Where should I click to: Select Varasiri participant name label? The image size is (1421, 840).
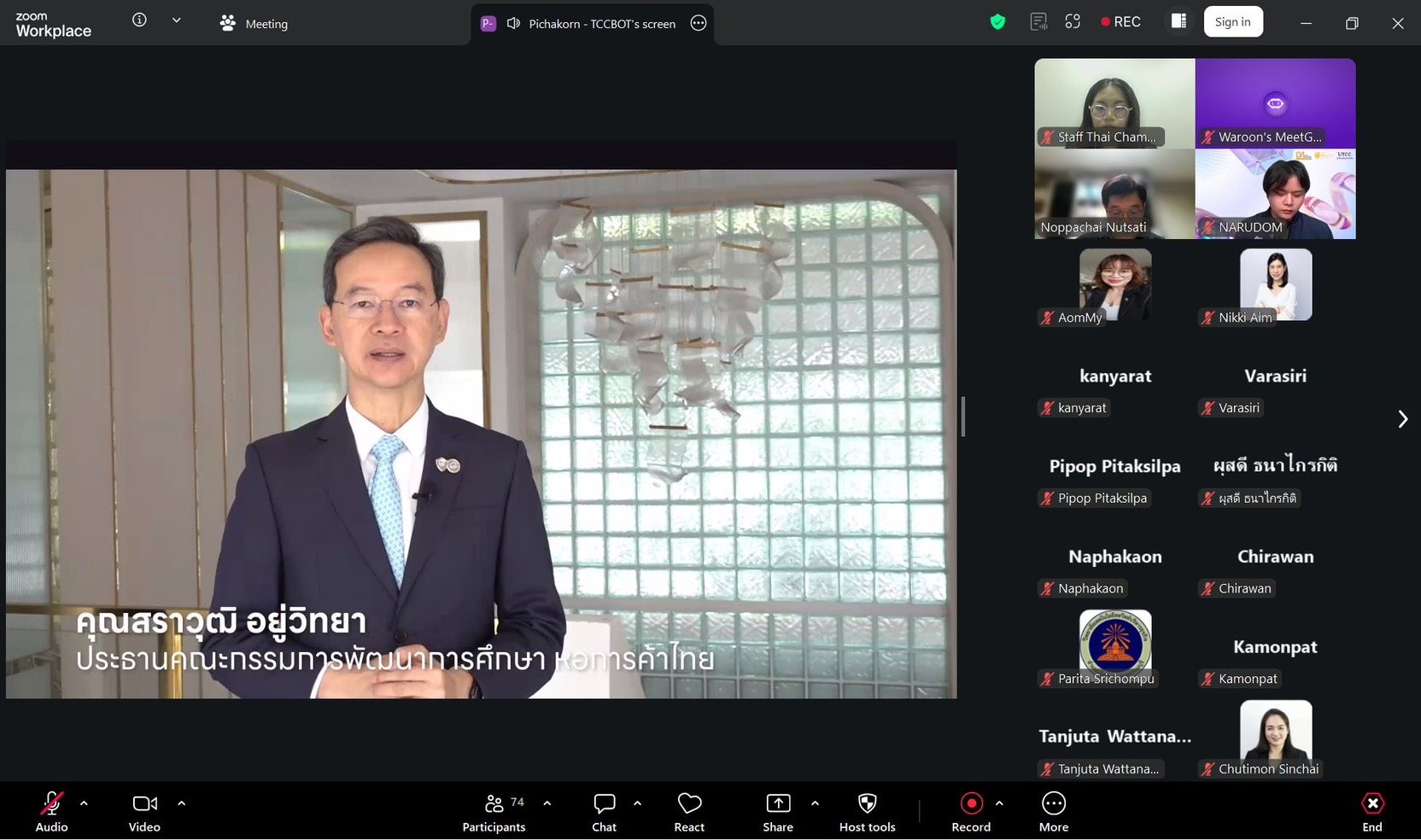pos(1231,408)
